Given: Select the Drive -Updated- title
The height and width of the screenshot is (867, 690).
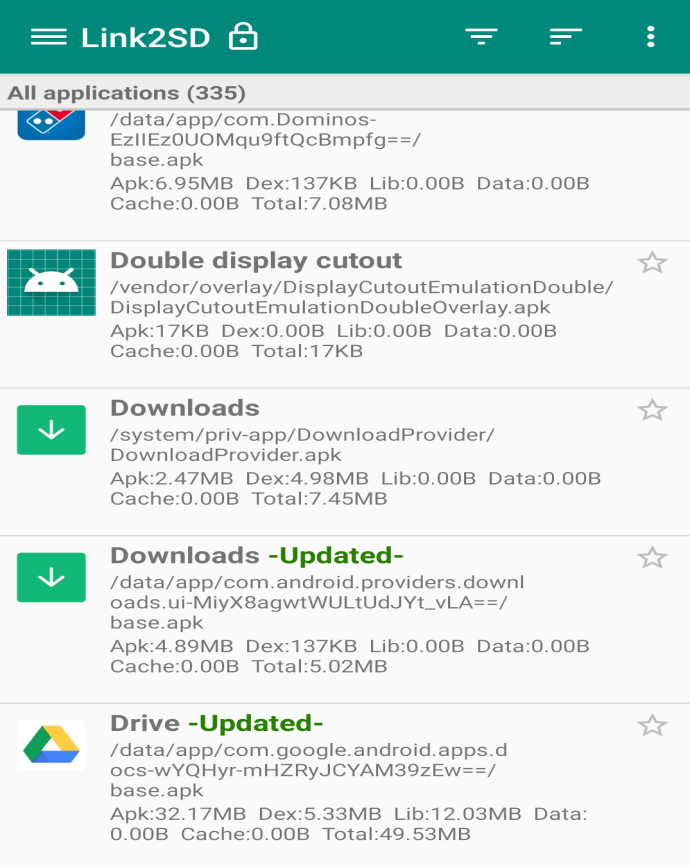Looking at the screenshot, I should click(x=217, y=723).
